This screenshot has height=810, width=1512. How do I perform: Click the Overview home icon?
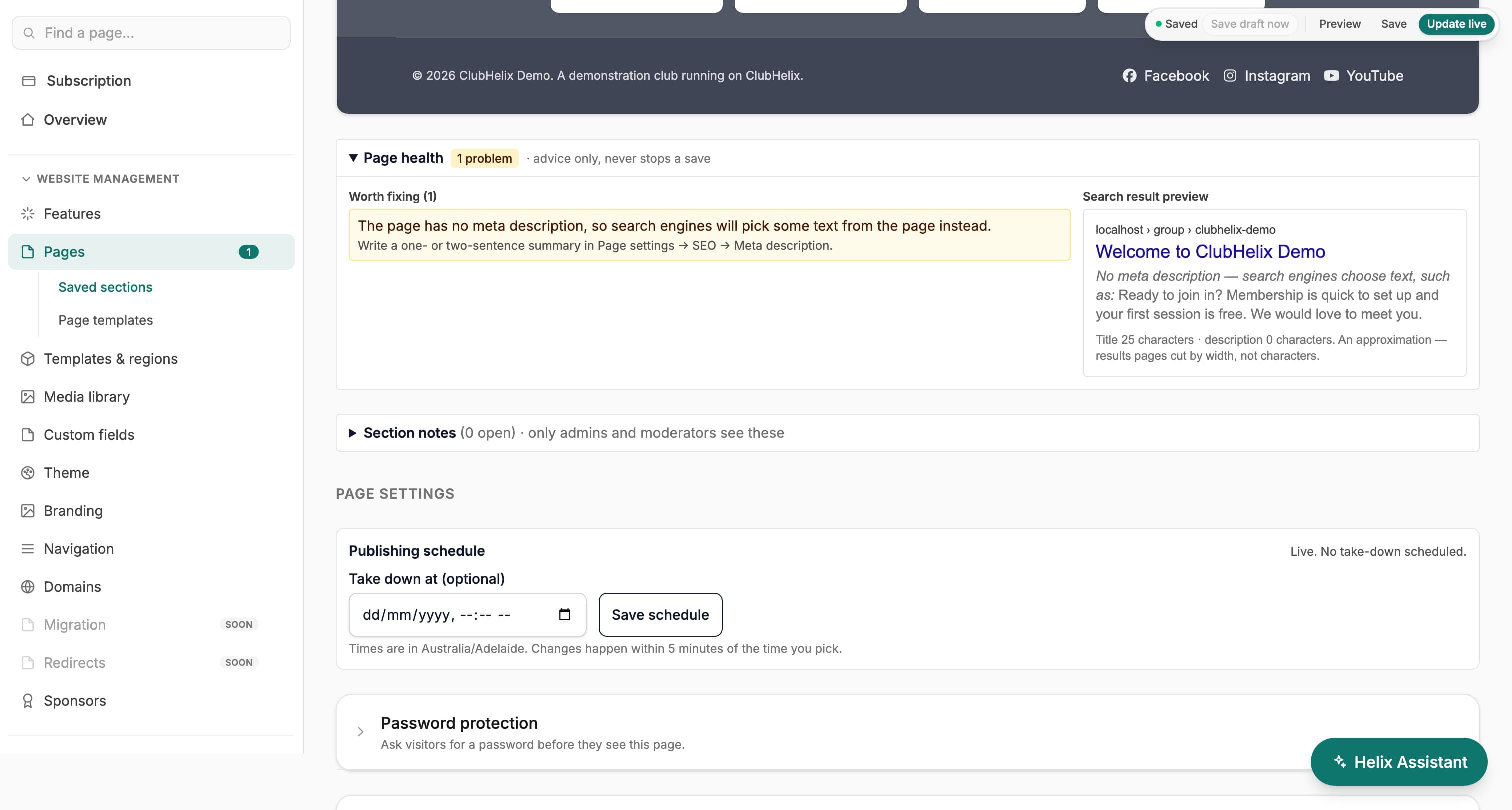coord(27,119)
